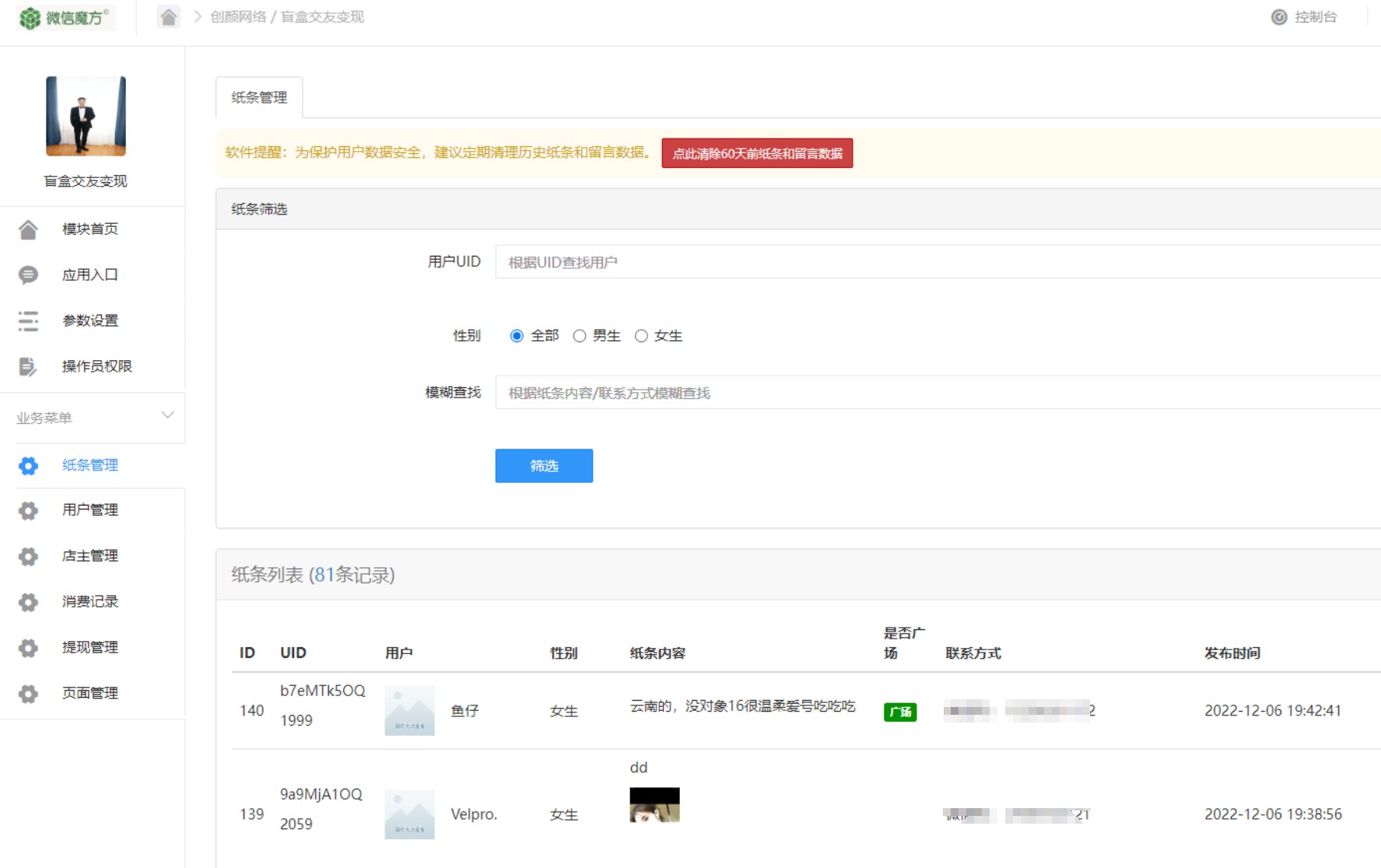
Task: Open 控制台 in the top right
Action: (1314, 16)
